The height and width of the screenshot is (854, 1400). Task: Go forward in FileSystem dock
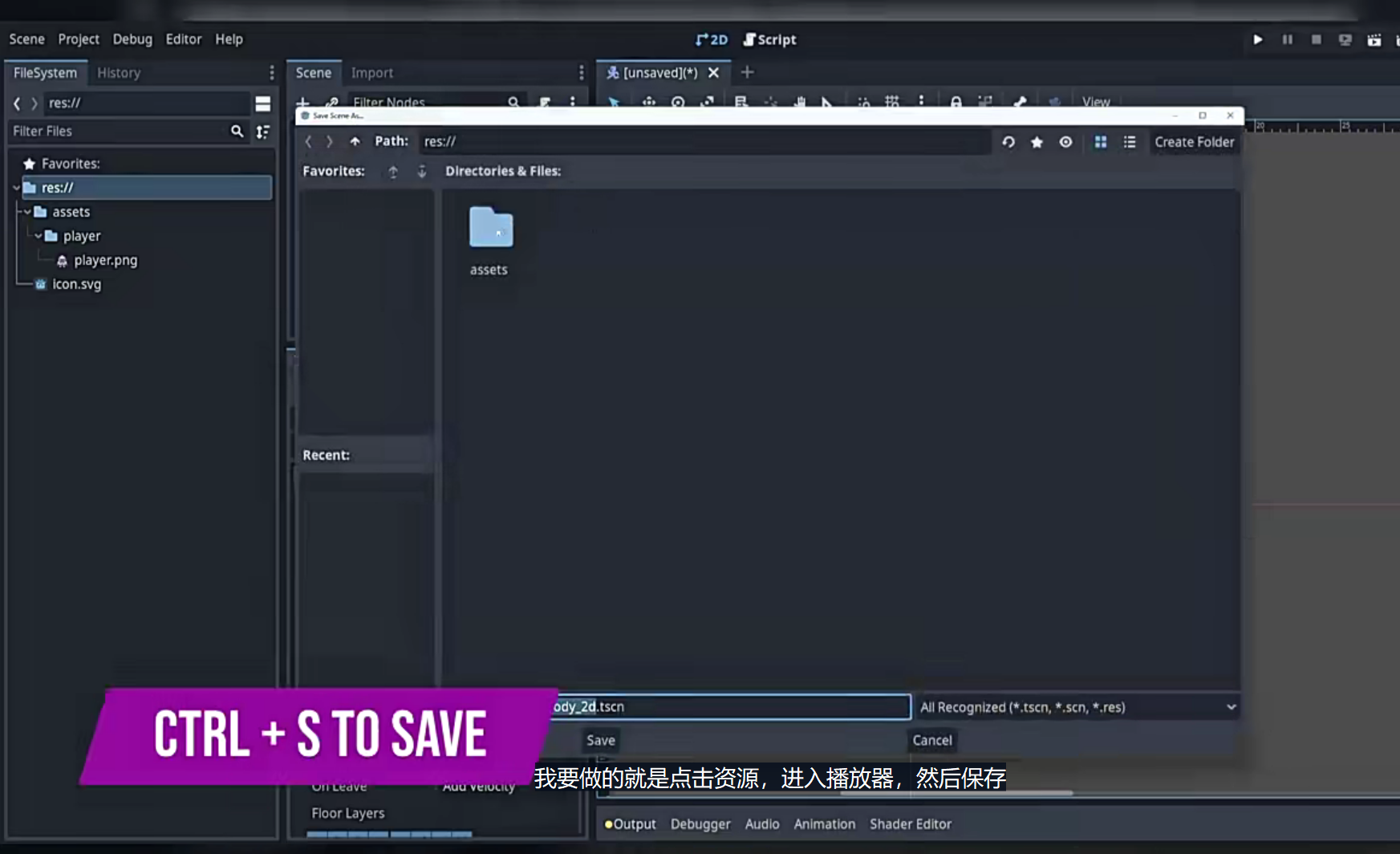click(x=34, y=104)
